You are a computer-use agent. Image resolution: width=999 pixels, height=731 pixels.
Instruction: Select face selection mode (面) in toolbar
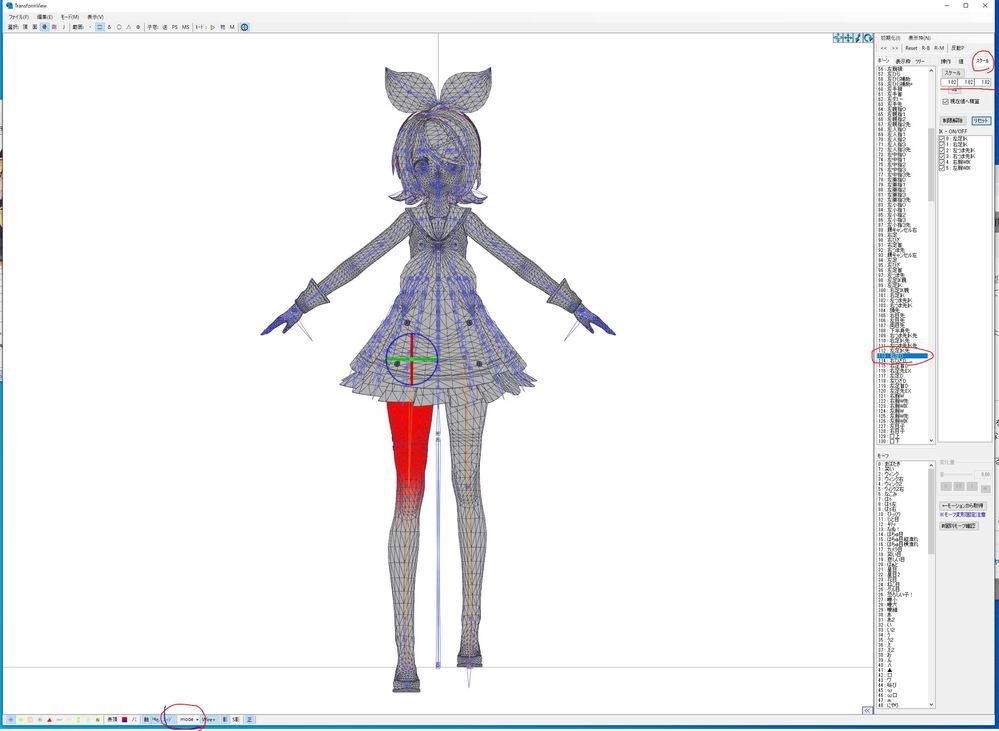34,27
